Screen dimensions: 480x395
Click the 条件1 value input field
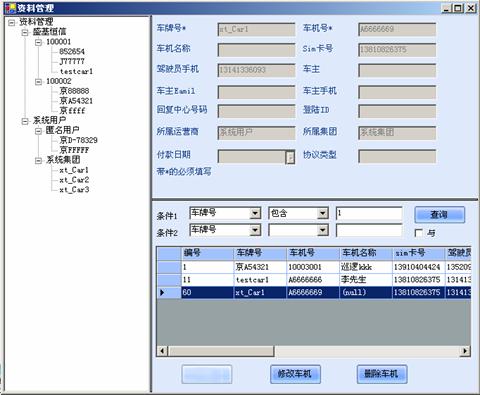point(369,213)
